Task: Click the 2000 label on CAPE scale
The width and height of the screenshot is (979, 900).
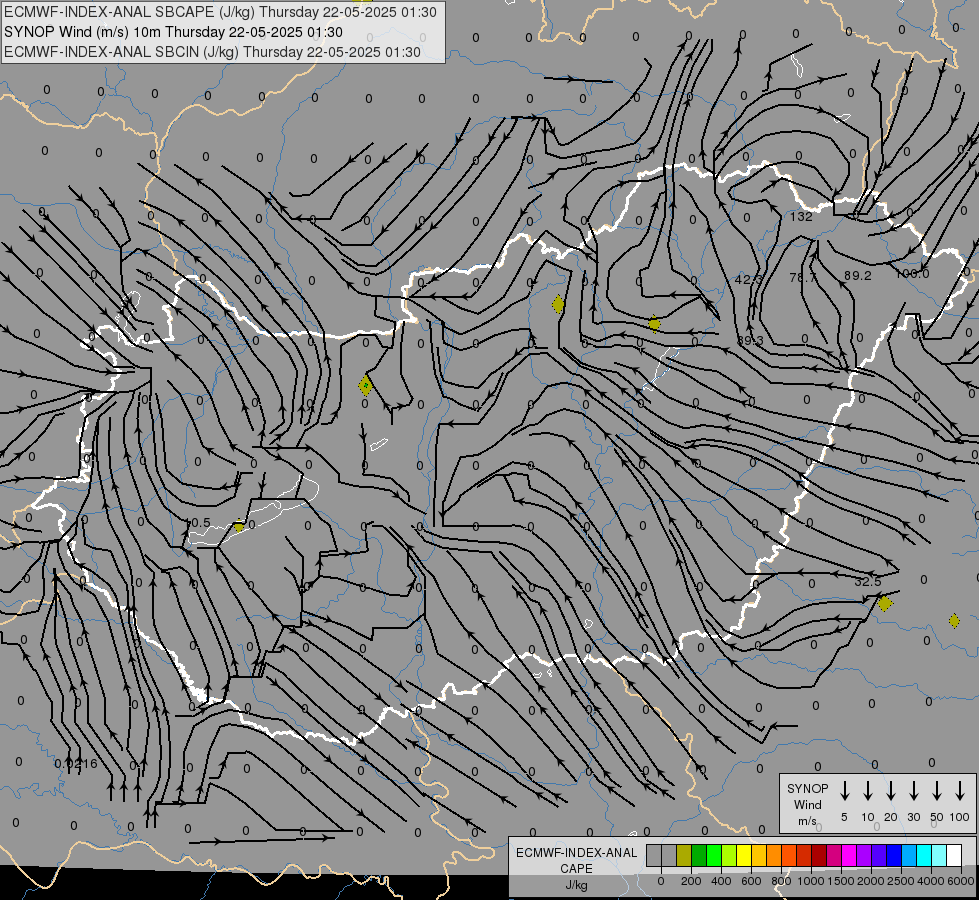Action: coord(871,881)
